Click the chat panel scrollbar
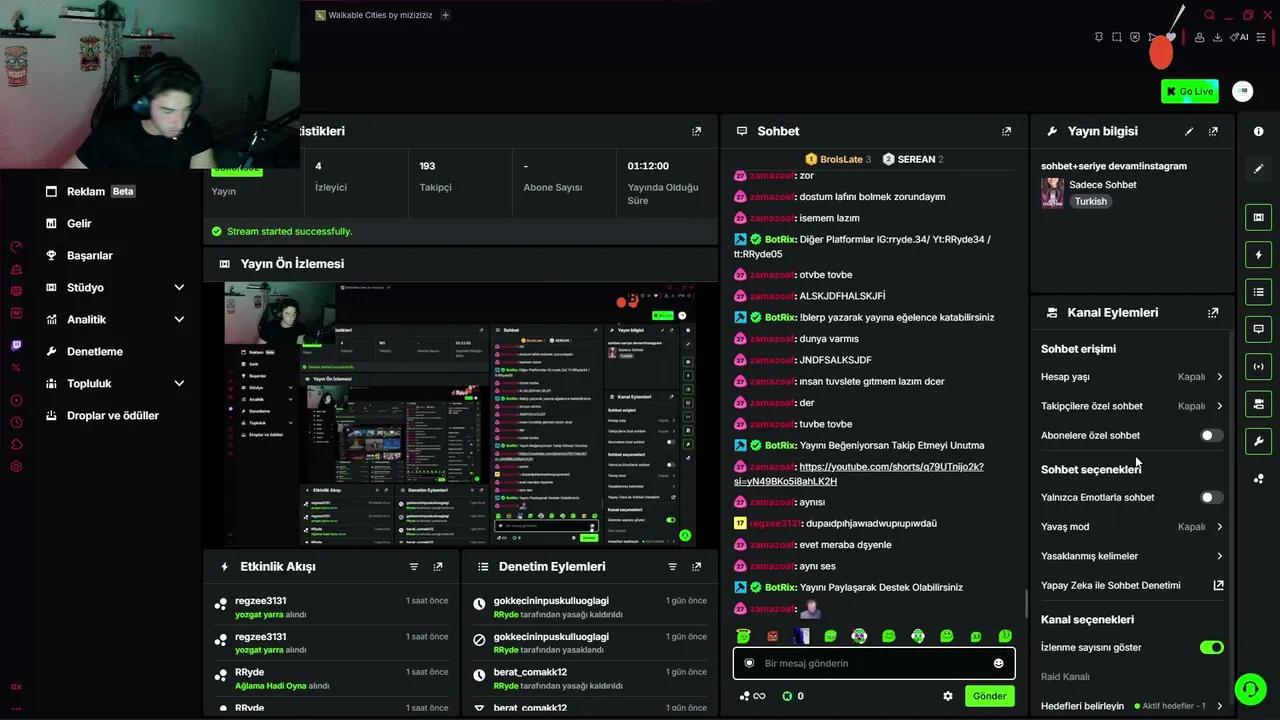The image size is (1280, 720). click(x=1026, y=604)
